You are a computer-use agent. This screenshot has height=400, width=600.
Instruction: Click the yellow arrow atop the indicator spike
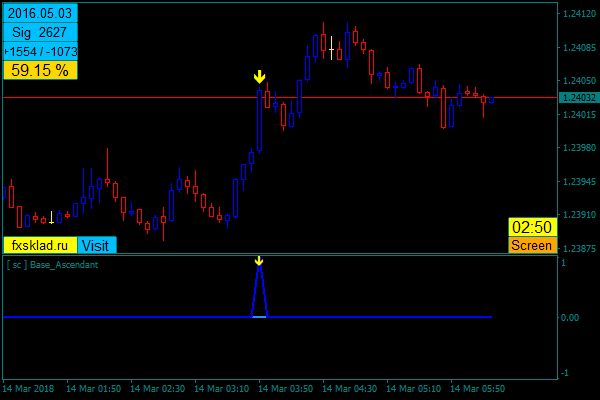[x=259, y=261]
